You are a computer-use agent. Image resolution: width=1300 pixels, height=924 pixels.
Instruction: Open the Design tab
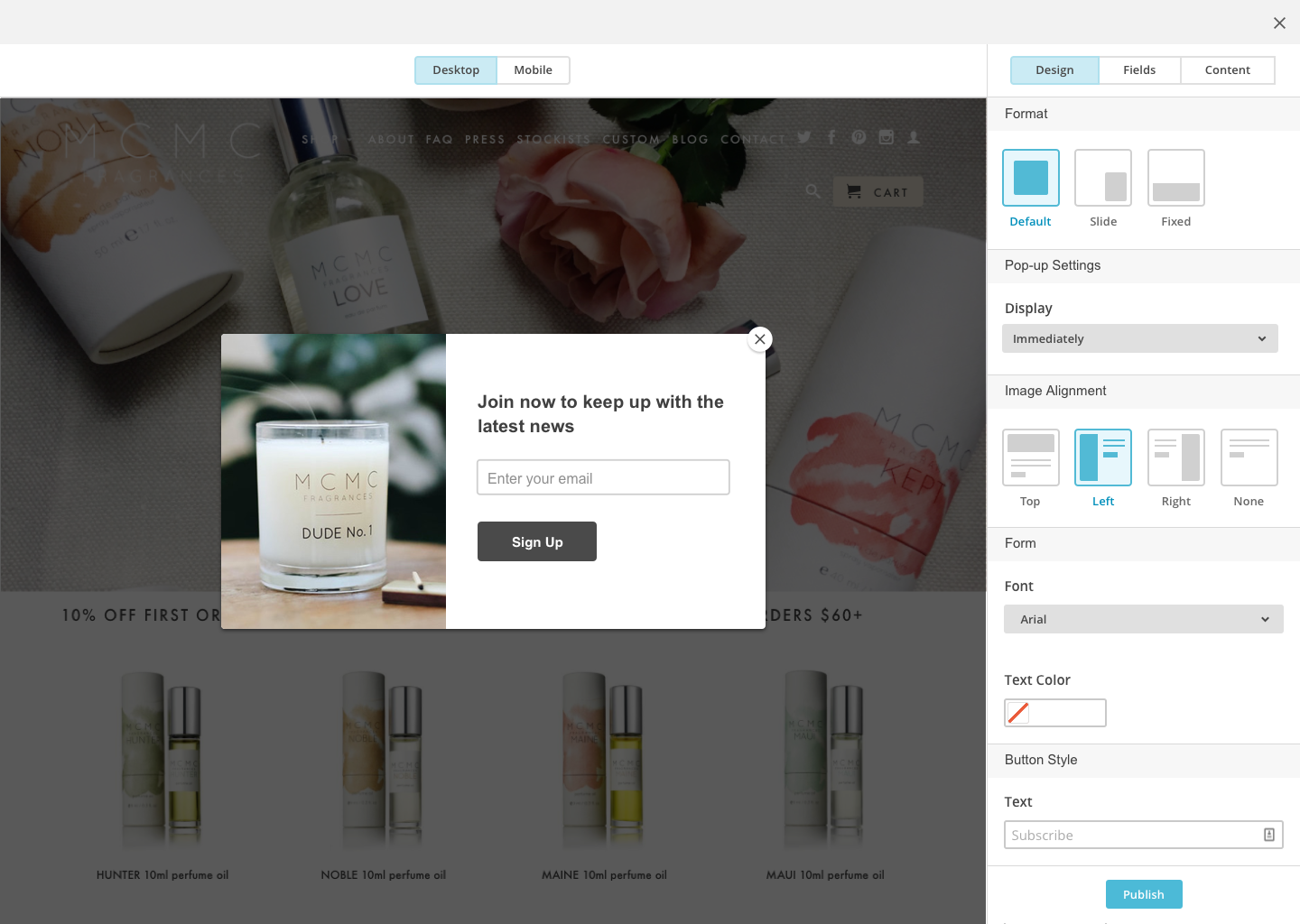click(1054, 70)
